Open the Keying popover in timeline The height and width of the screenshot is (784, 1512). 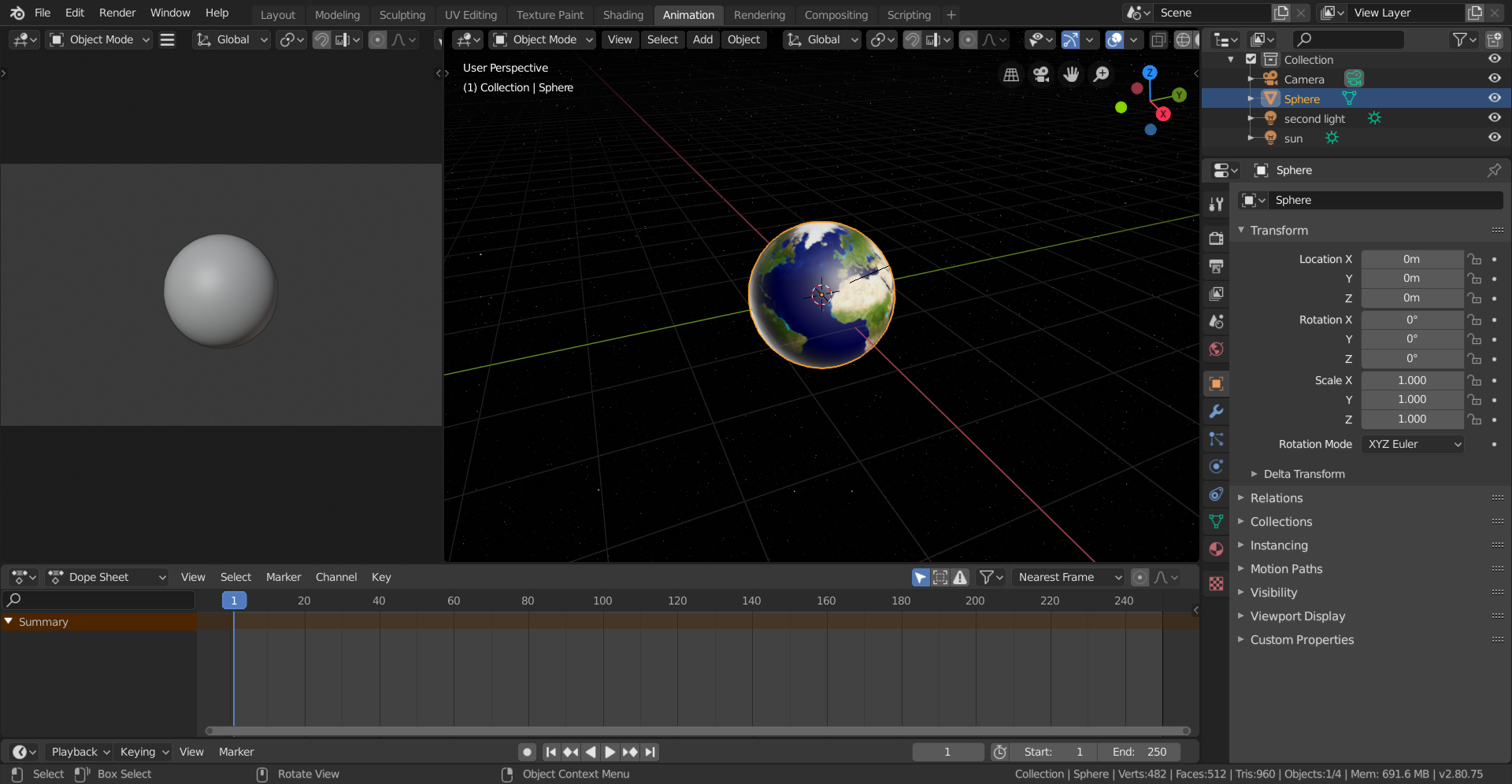[x=144, y=752]
